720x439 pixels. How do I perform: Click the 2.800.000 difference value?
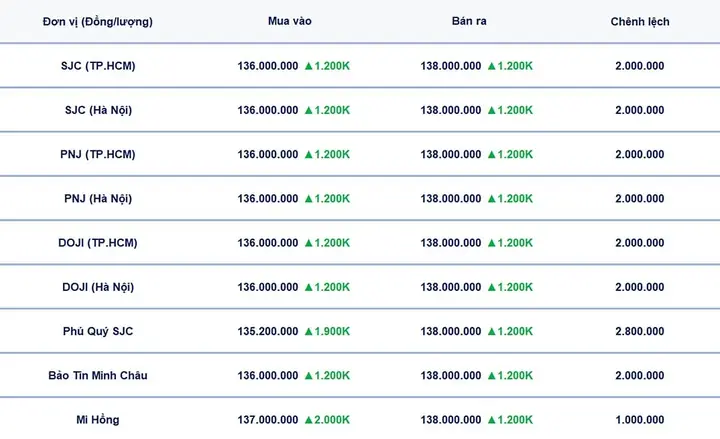tap(640, 332)
